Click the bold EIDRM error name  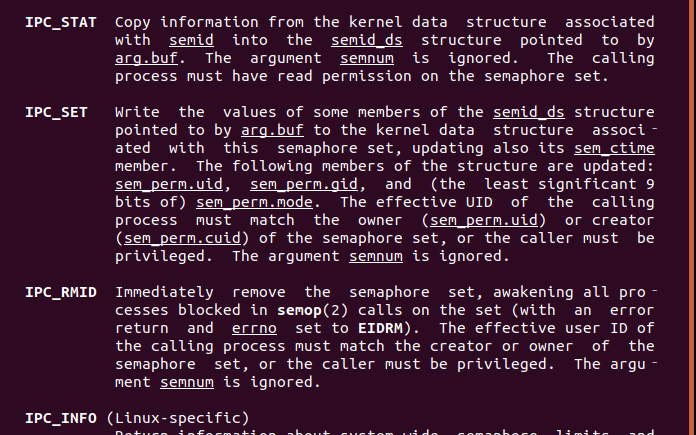point(380,328)
